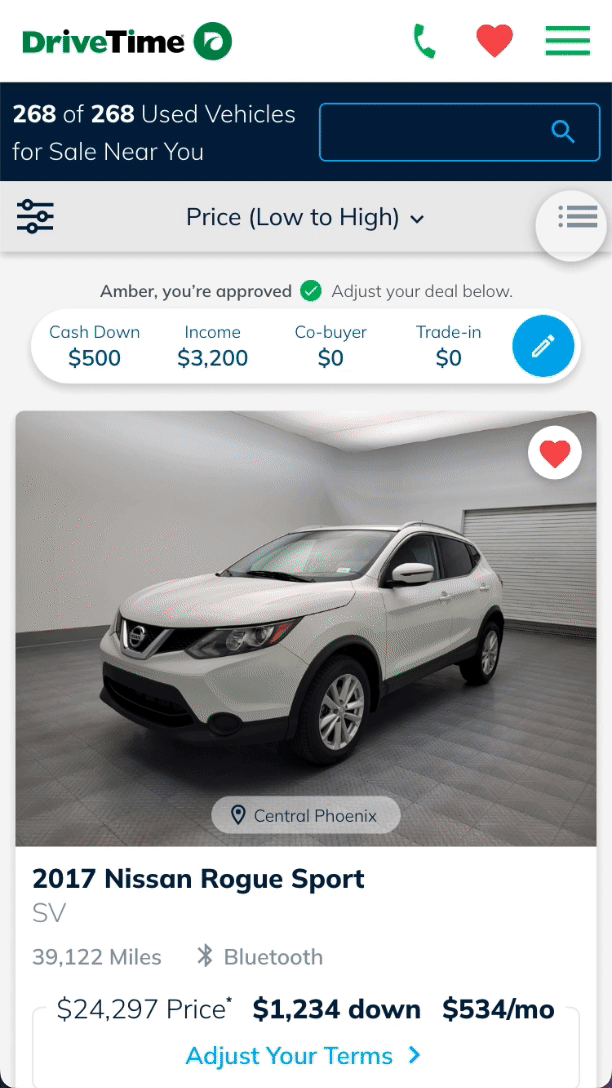Click the blue pencil edit button
This screenshot has width=612, height=1088.
pos(543,346)
